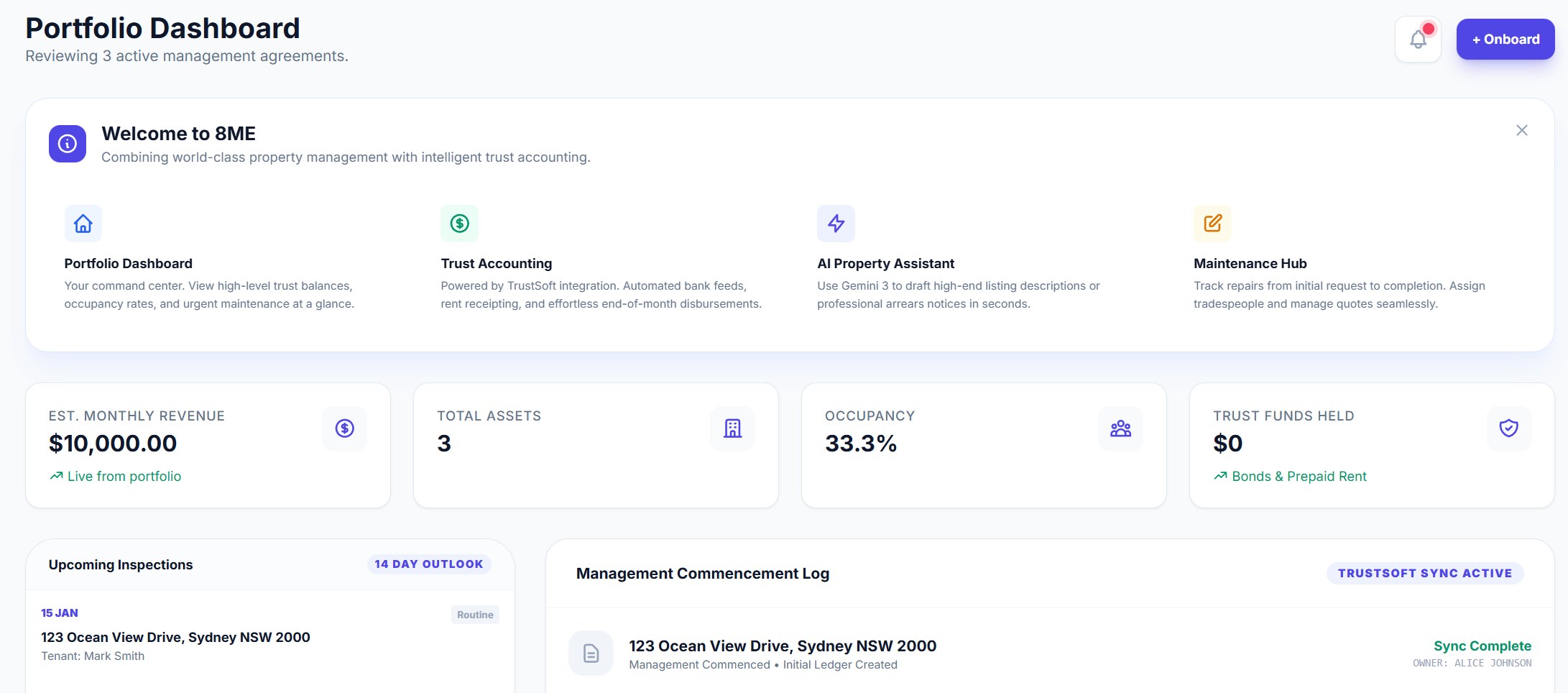Click the people icon in Occupancy card

(x=1121, y=428)
